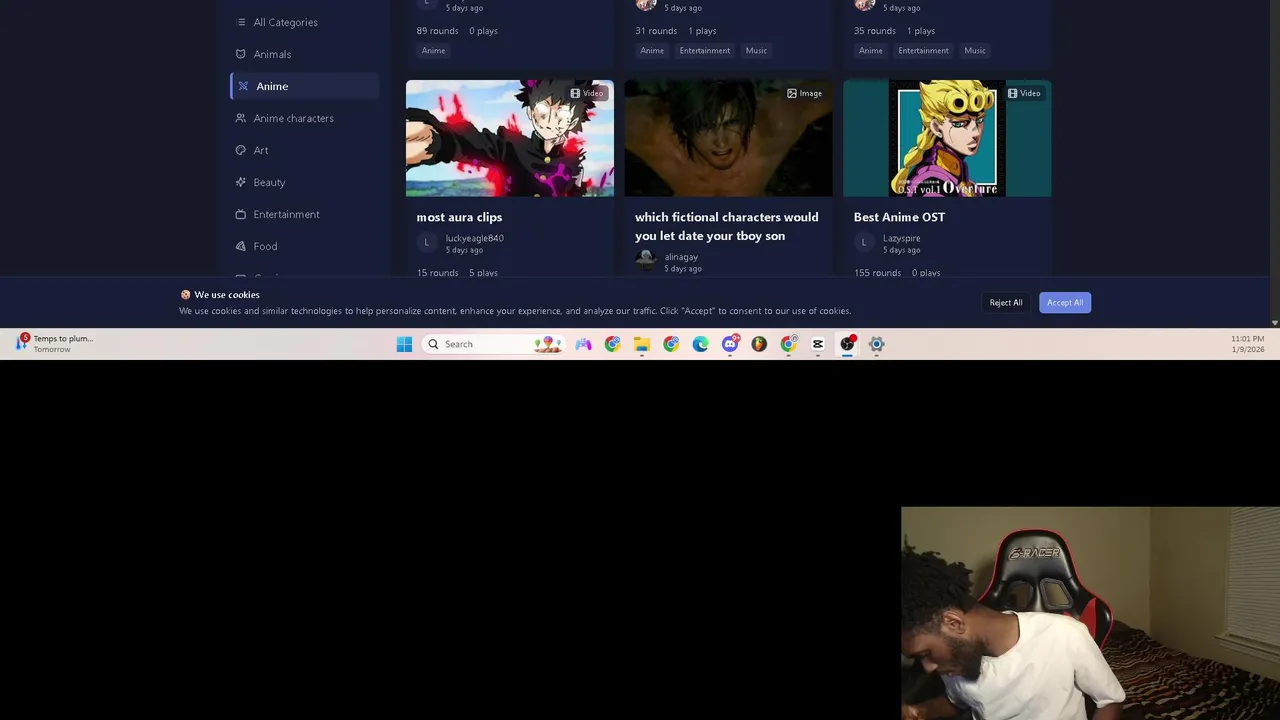The image size is (1280, 720).
Task: Click the 'Best Anime OST' title
Action: pos(899,217)
